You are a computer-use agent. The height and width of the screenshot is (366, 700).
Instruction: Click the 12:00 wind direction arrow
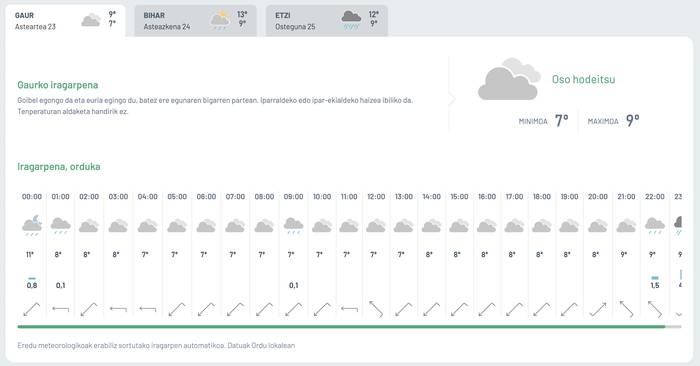click(x=376, y=309)
